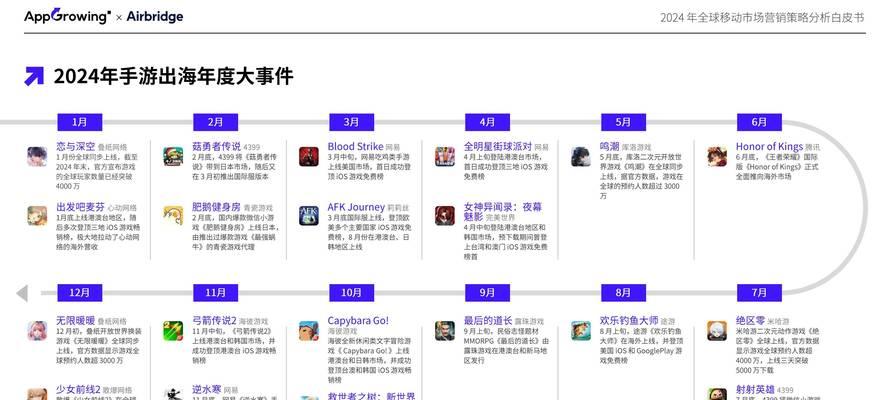Screen dimensions: 890x400
Task: Click the 逆水寒 game icon
Action: [173, 394]
